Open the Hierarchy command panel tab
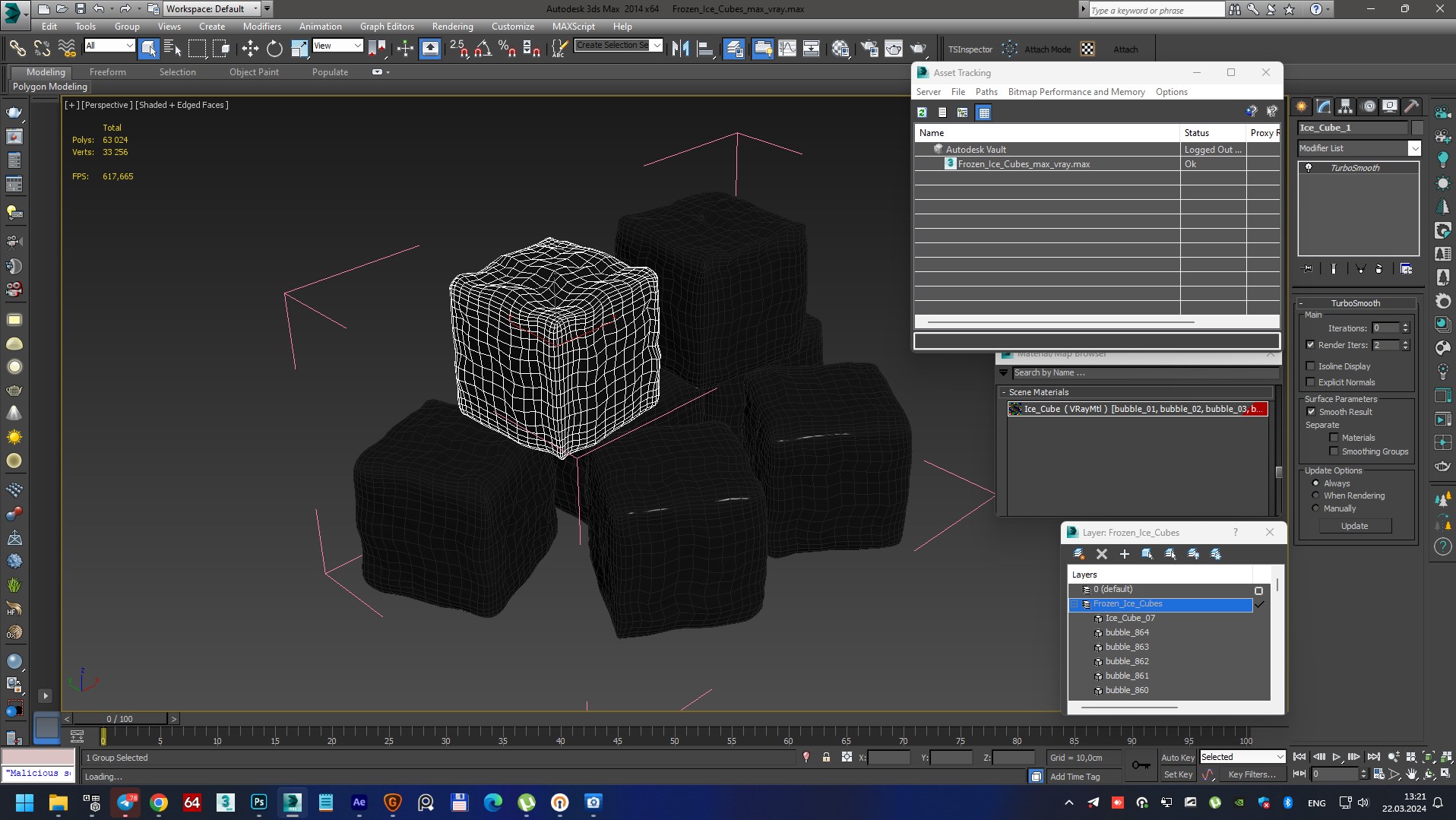Screen dimensions: 1456x820 [1346, 106]
